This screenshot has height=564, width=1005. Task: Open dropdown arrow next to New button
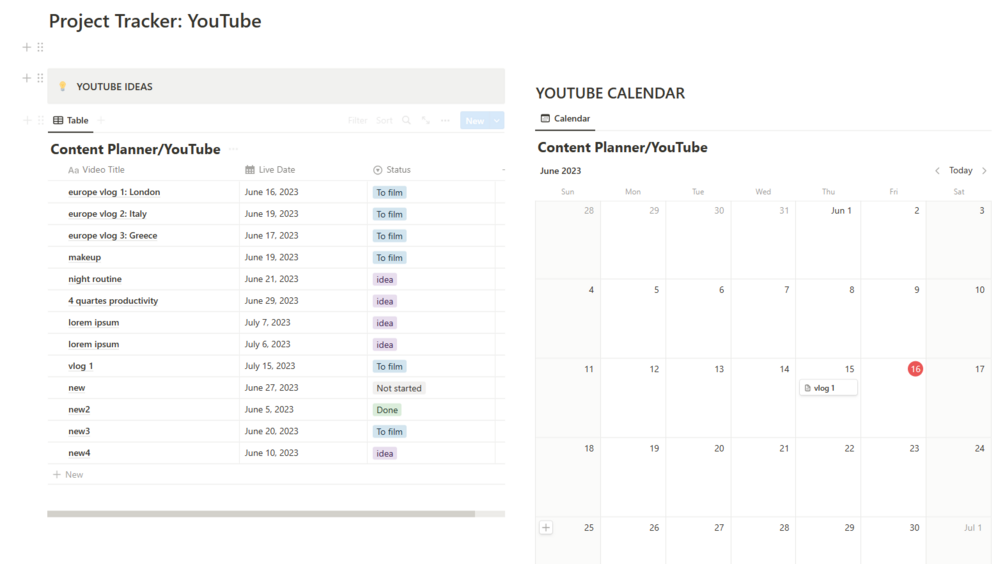pyautogui.click(x=497, y=120)
